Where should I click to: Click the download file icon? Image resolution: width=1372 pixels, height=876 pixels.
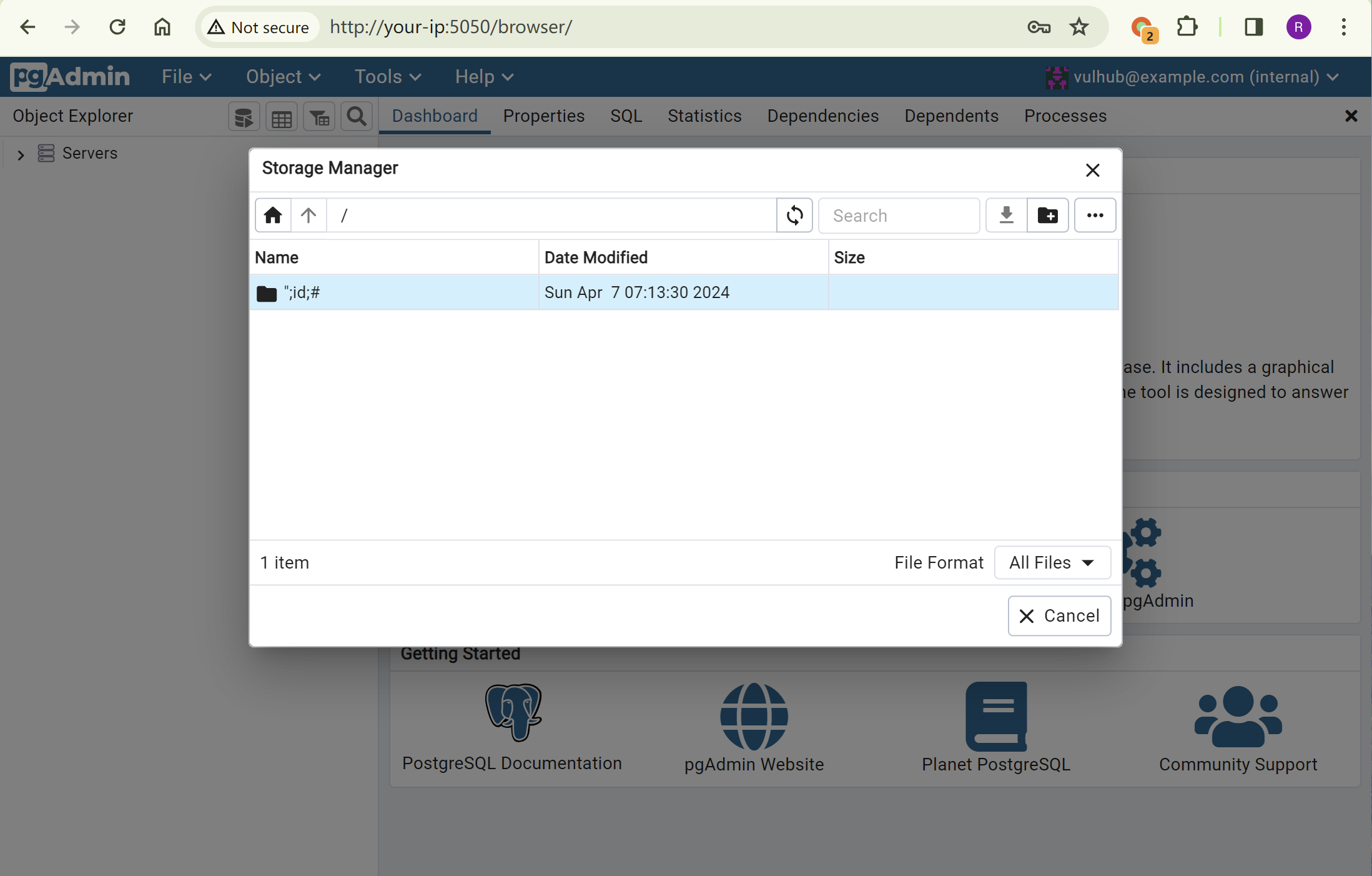[x=1006, y=216]
